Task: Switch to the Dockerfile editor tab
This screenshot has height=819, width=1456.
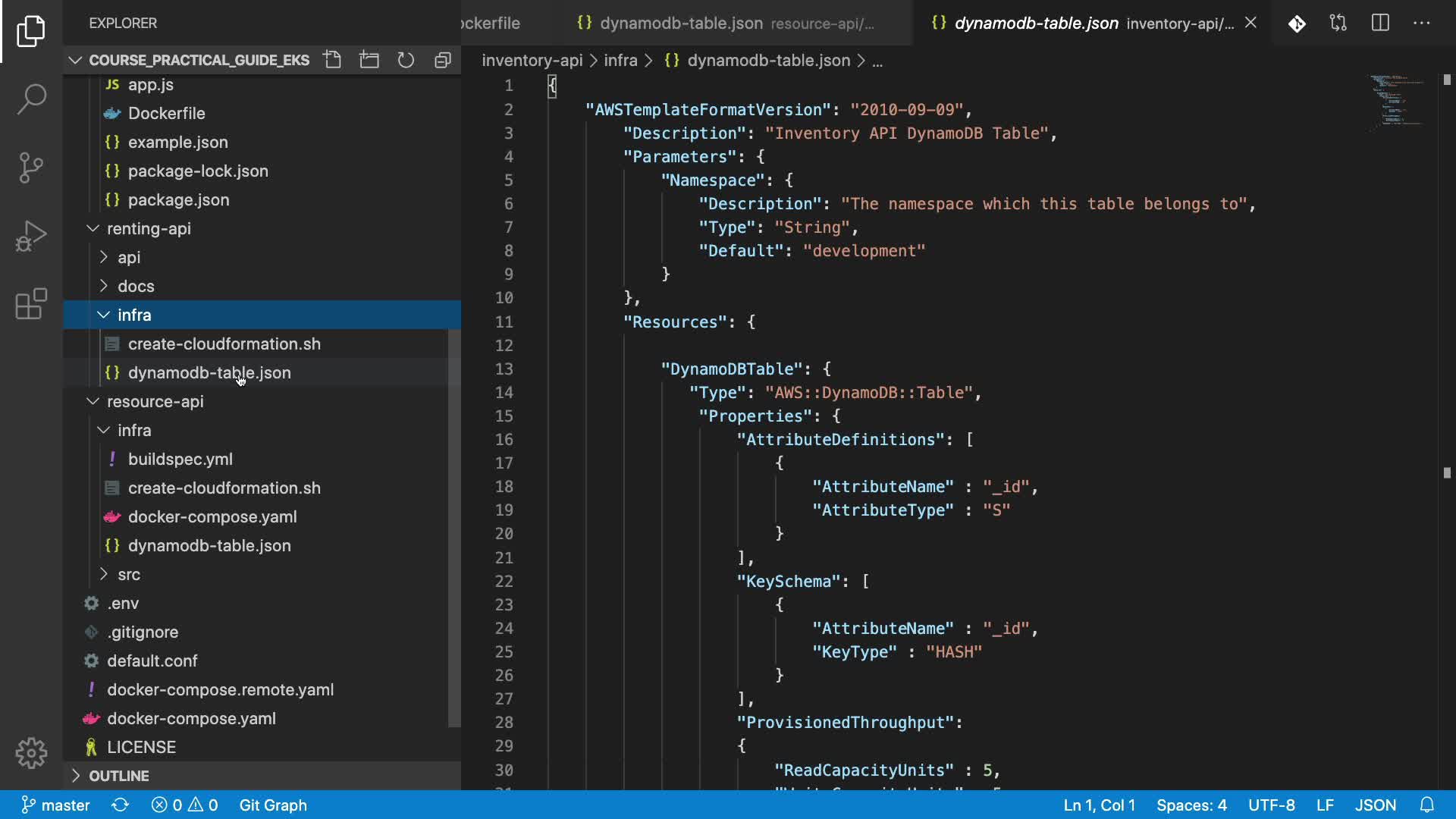Action: [x=490, y=24]
